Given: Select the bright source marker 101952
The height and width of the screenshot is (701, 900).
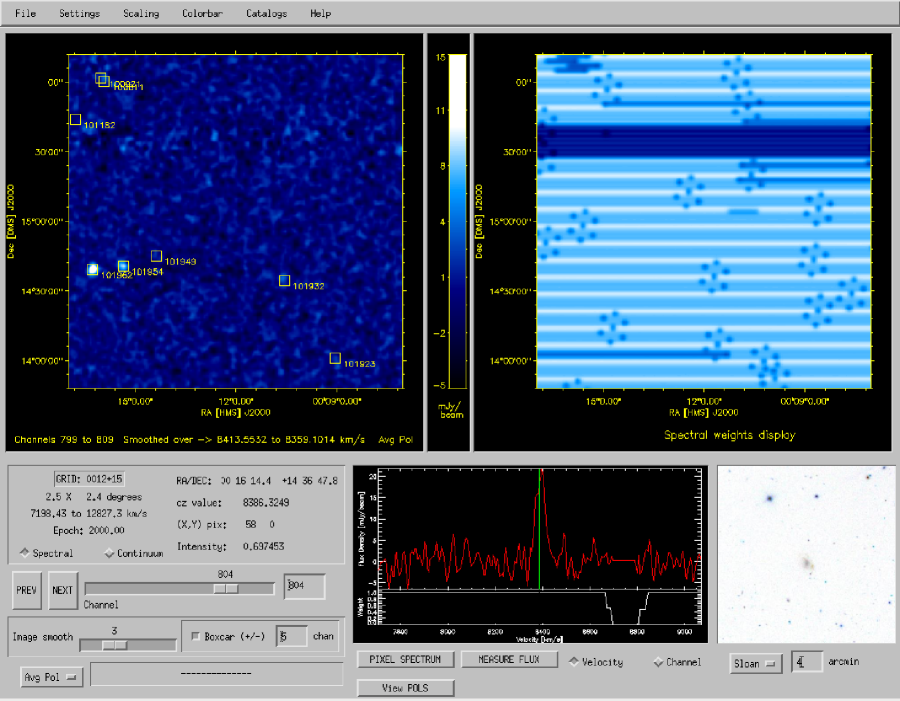Looking at the screenshot, I should point(92,269).
